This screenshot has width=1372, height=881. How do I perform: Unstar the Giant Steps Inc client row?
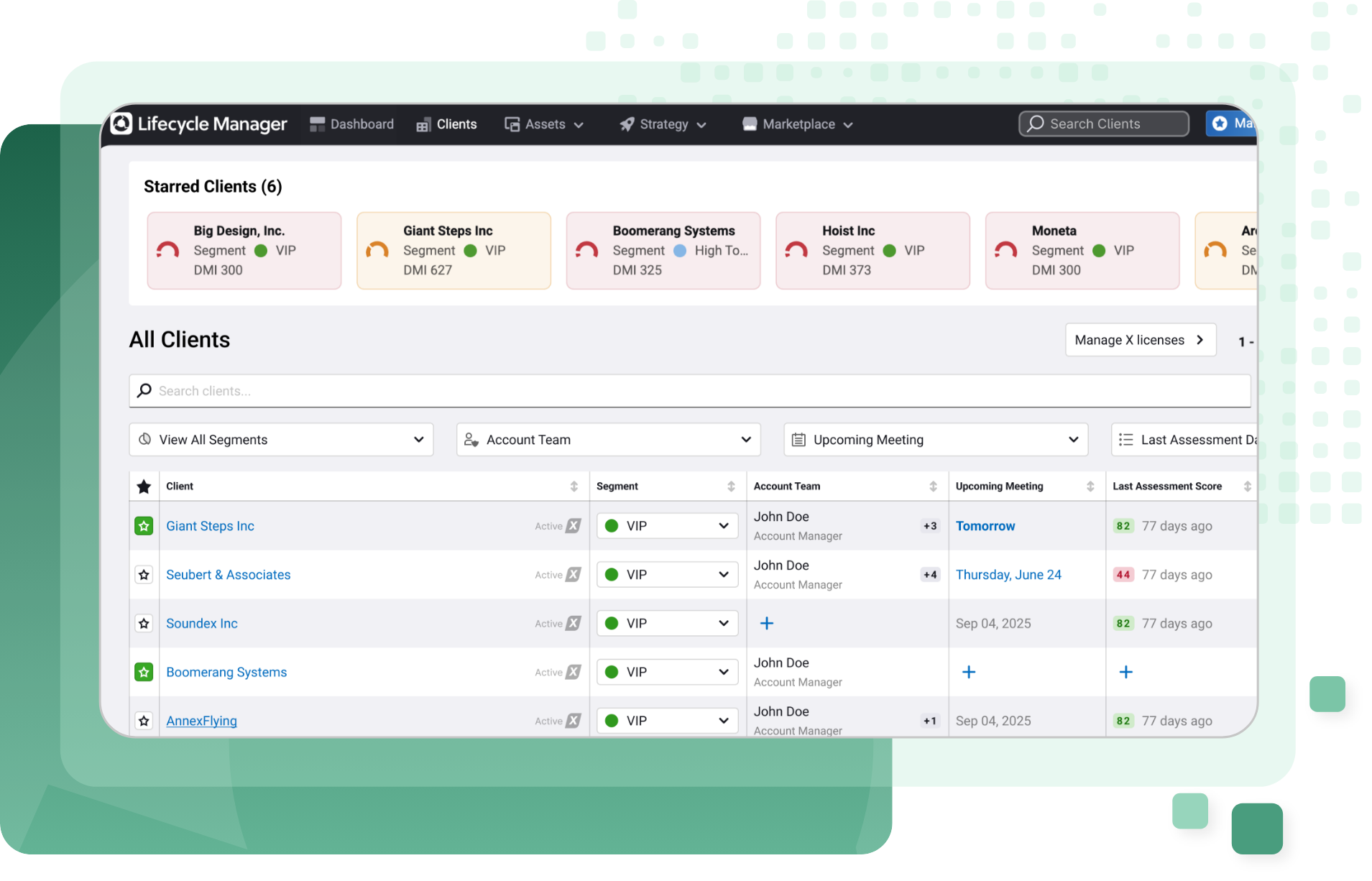coord(144,526)
